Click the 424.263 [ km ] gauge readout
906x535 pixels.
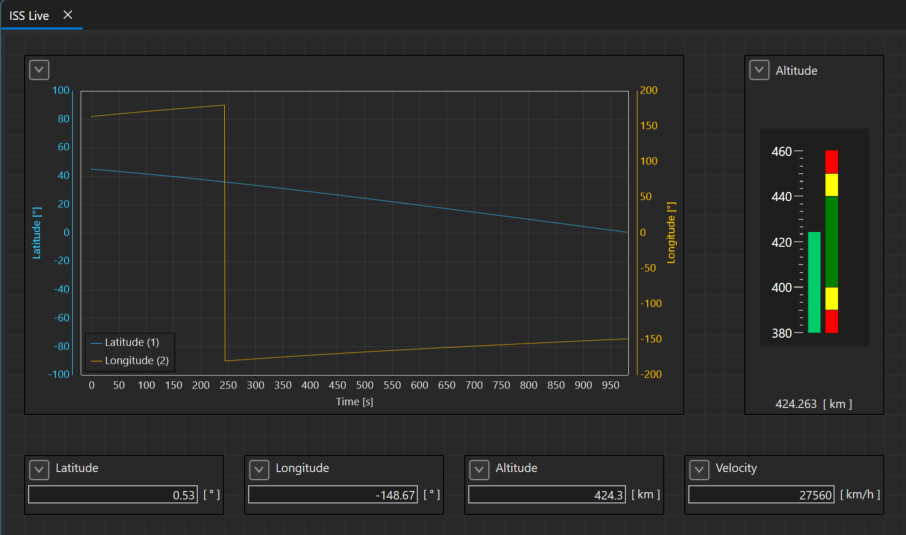tap(814, 404)
